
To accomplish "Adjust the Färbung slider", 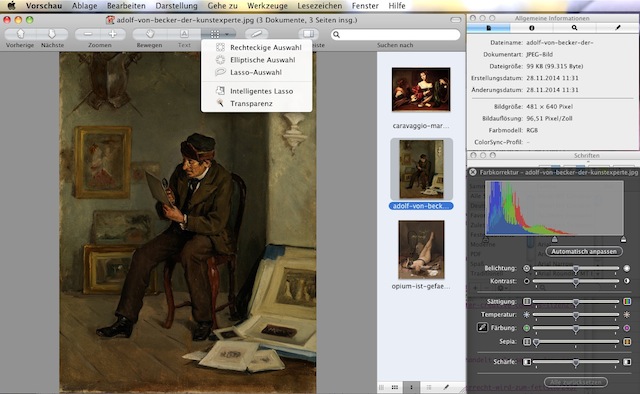I will coord(576,328).
